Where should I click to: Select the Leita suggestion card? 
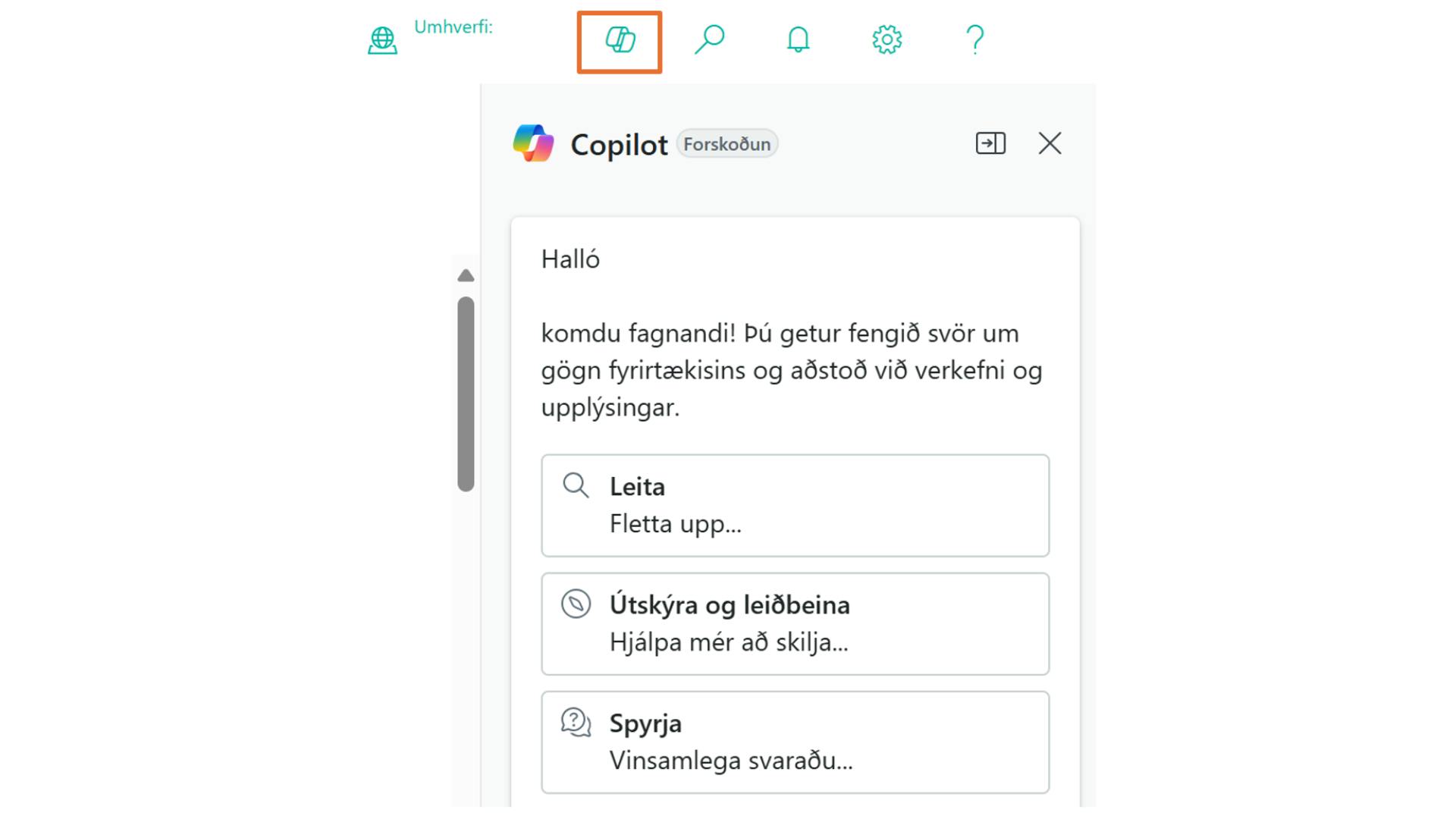[x=795, y=505]
